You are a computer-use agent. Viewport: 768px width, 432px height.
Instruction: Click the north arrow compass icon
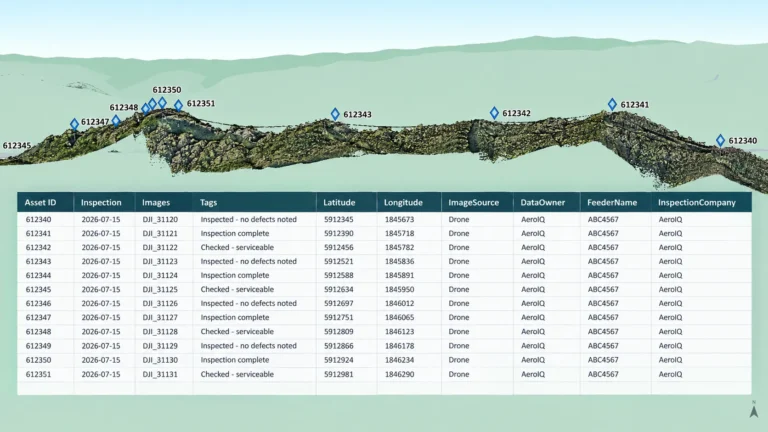754,409
